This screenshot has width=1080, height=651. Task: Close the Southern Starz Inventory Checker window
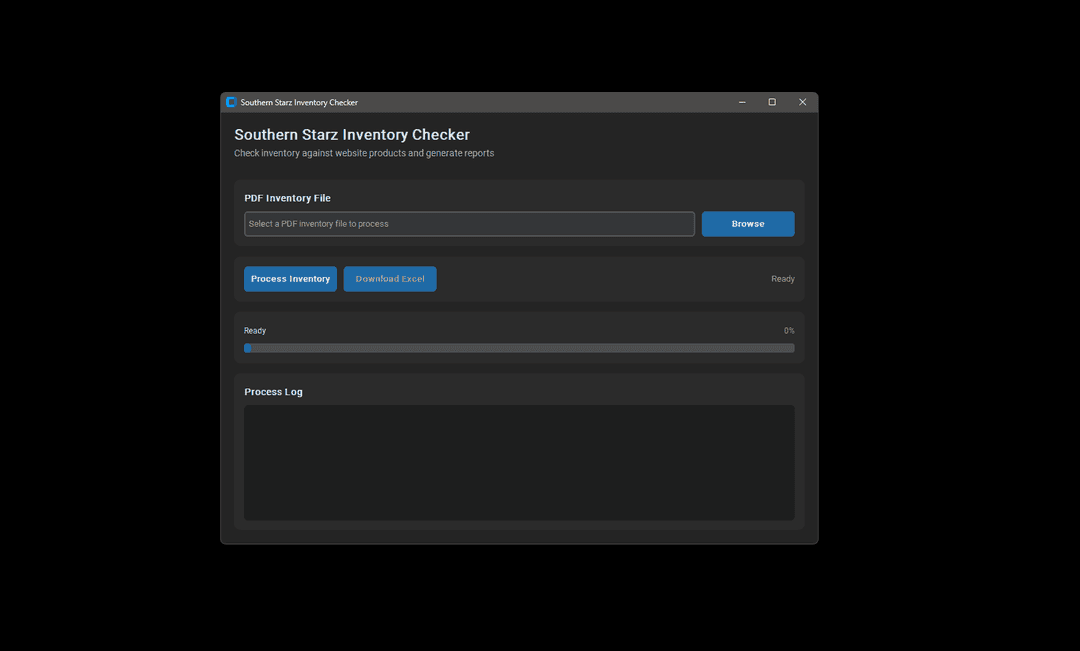[802, 102]
